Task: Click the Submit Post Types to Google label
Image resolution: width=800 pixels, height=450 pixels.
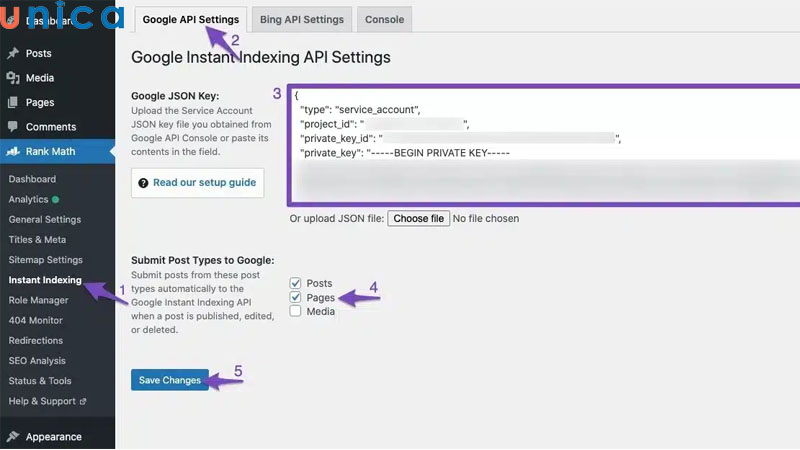Action: tap(203, 260)
